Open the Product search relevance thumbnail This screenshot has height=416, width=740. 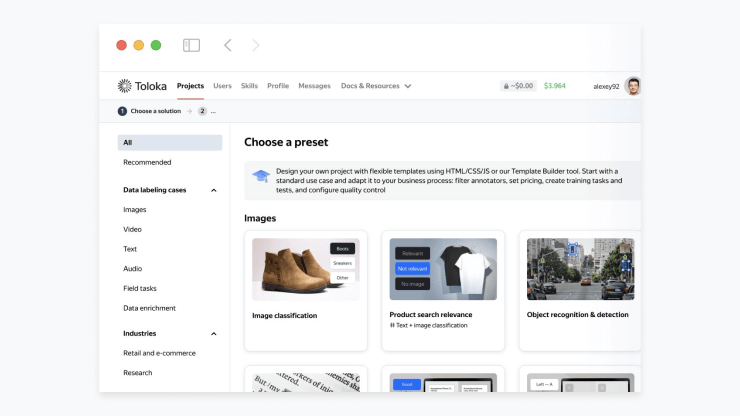(x=443, y=269)
